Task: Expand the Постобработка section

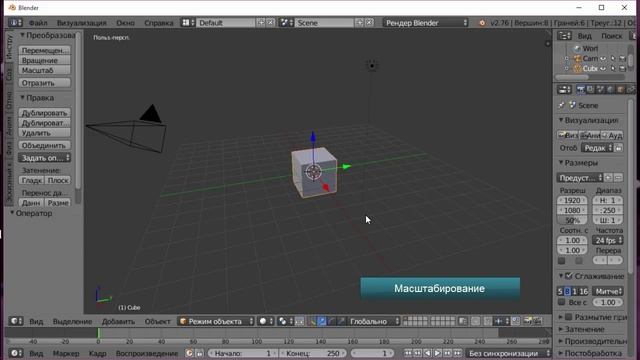Action: click(x=590, y=353)
